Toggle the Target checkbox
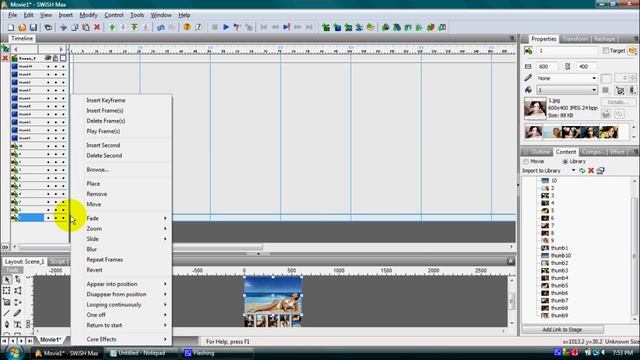 point(606,51)
